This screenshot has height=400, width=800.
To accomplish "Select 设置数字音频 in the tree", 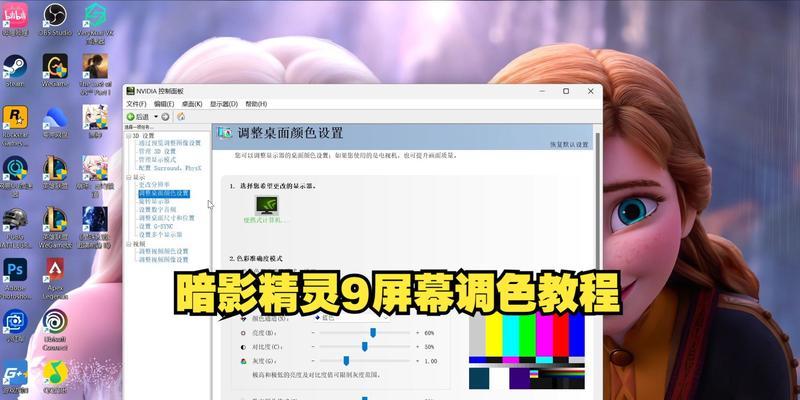I will click(158, 210).
